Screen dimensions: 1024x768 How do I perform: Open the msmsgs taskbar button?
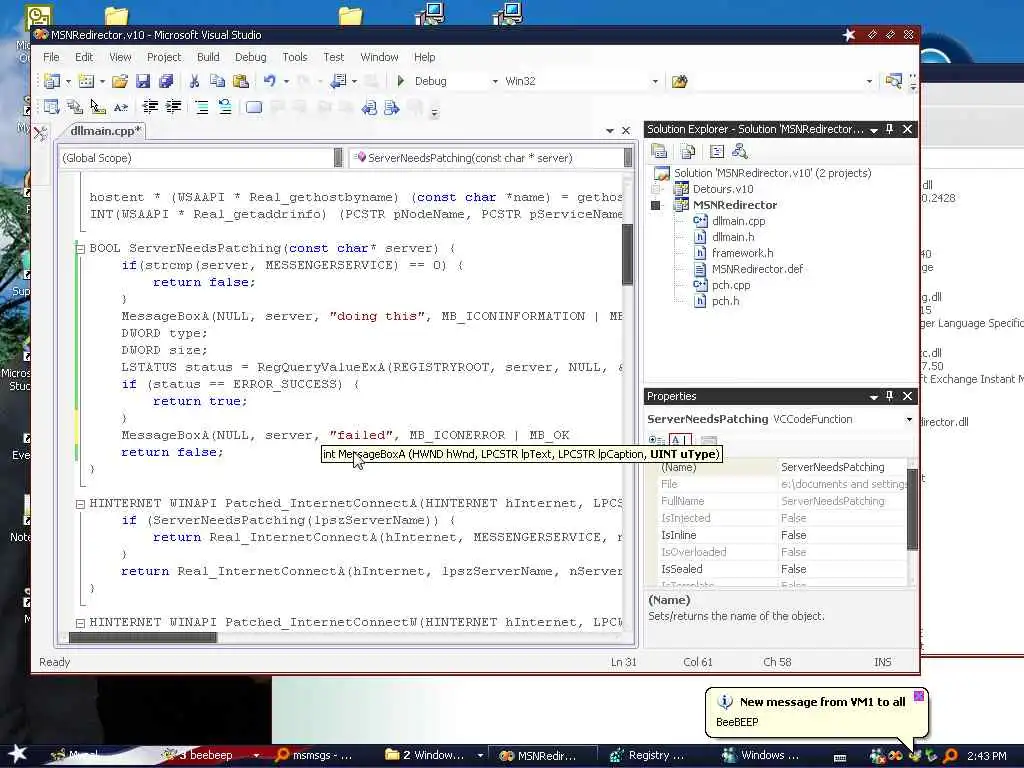[x=315, y=755]
